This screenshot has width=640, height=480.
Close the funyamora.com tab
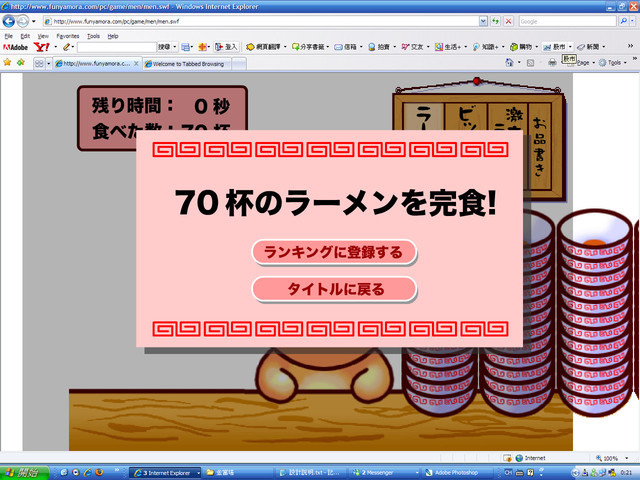click(x=136, y=64)
